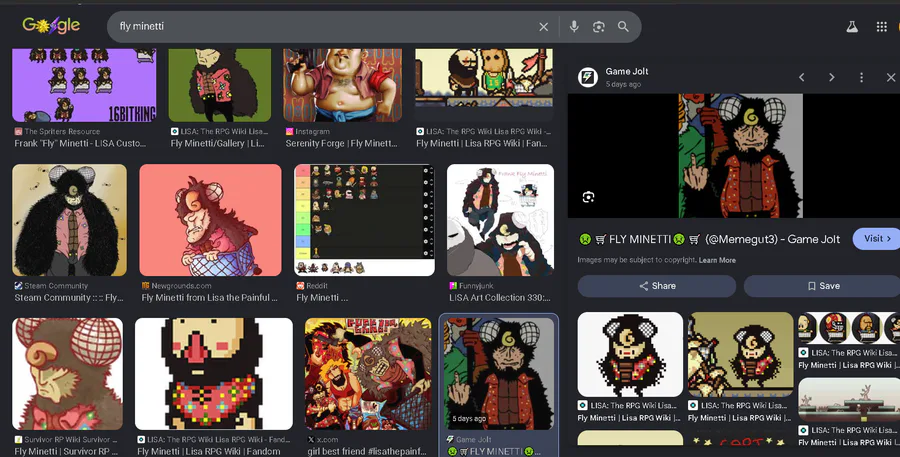Open The Spriters Resource 16BITKING thumbnail
This screenshot has height=457, width=900.
point(84,86)
